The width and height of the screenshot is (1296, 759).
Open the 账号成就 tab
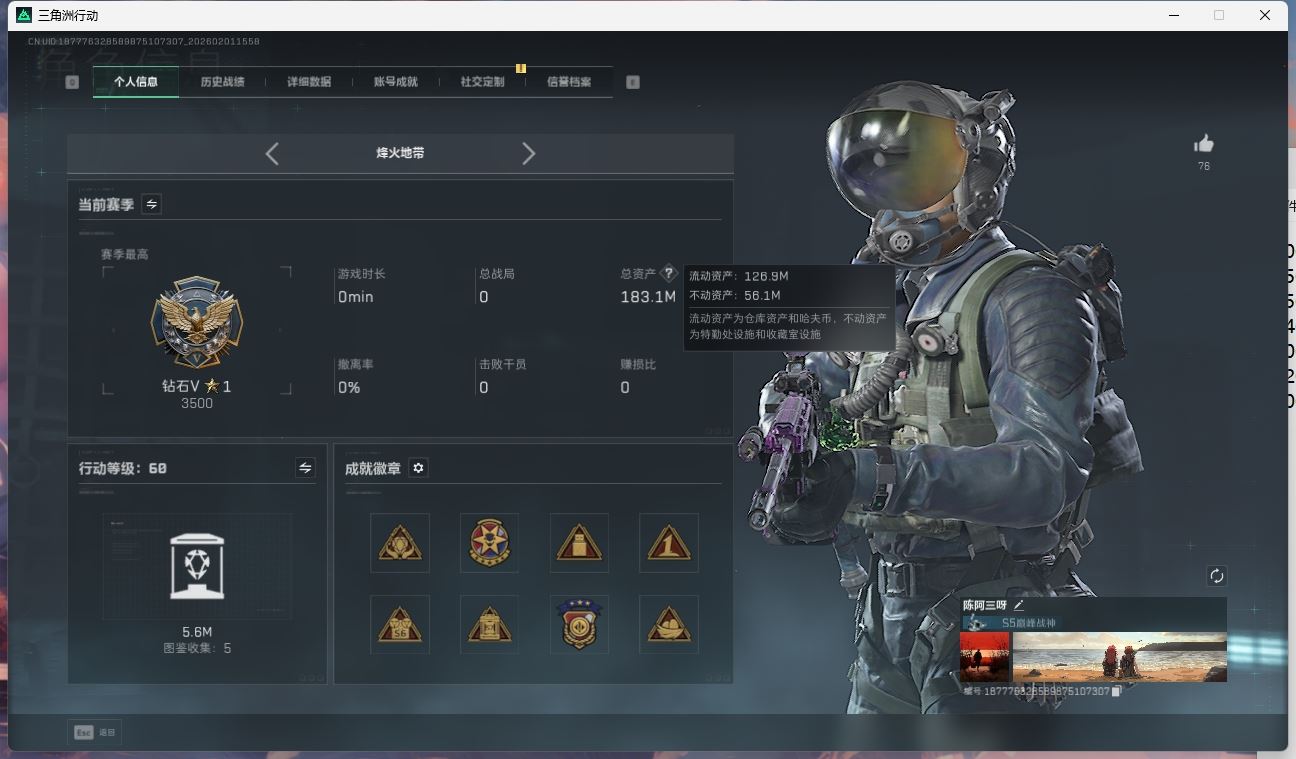(x=395, y=82)
